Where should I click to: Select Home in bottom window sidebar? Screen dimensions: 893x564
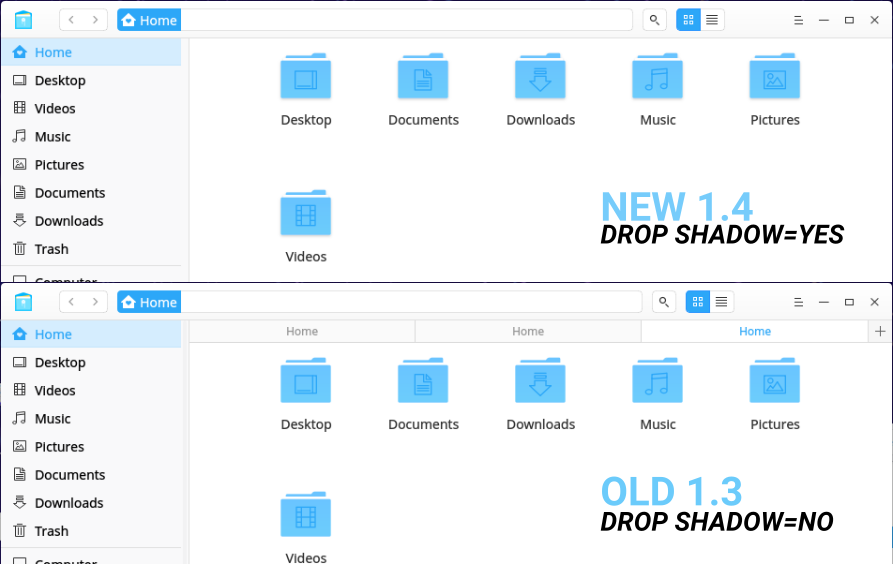[x=91, y=334]
